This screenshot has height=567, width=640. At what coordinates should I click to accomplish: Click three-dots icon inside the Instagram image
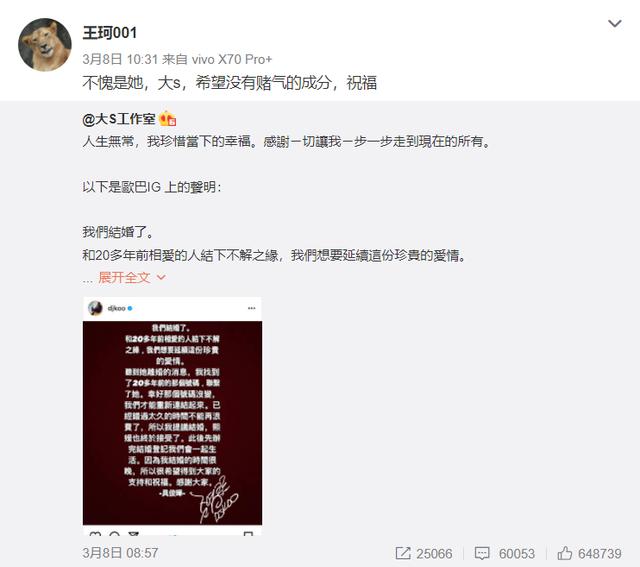[251, 308]
